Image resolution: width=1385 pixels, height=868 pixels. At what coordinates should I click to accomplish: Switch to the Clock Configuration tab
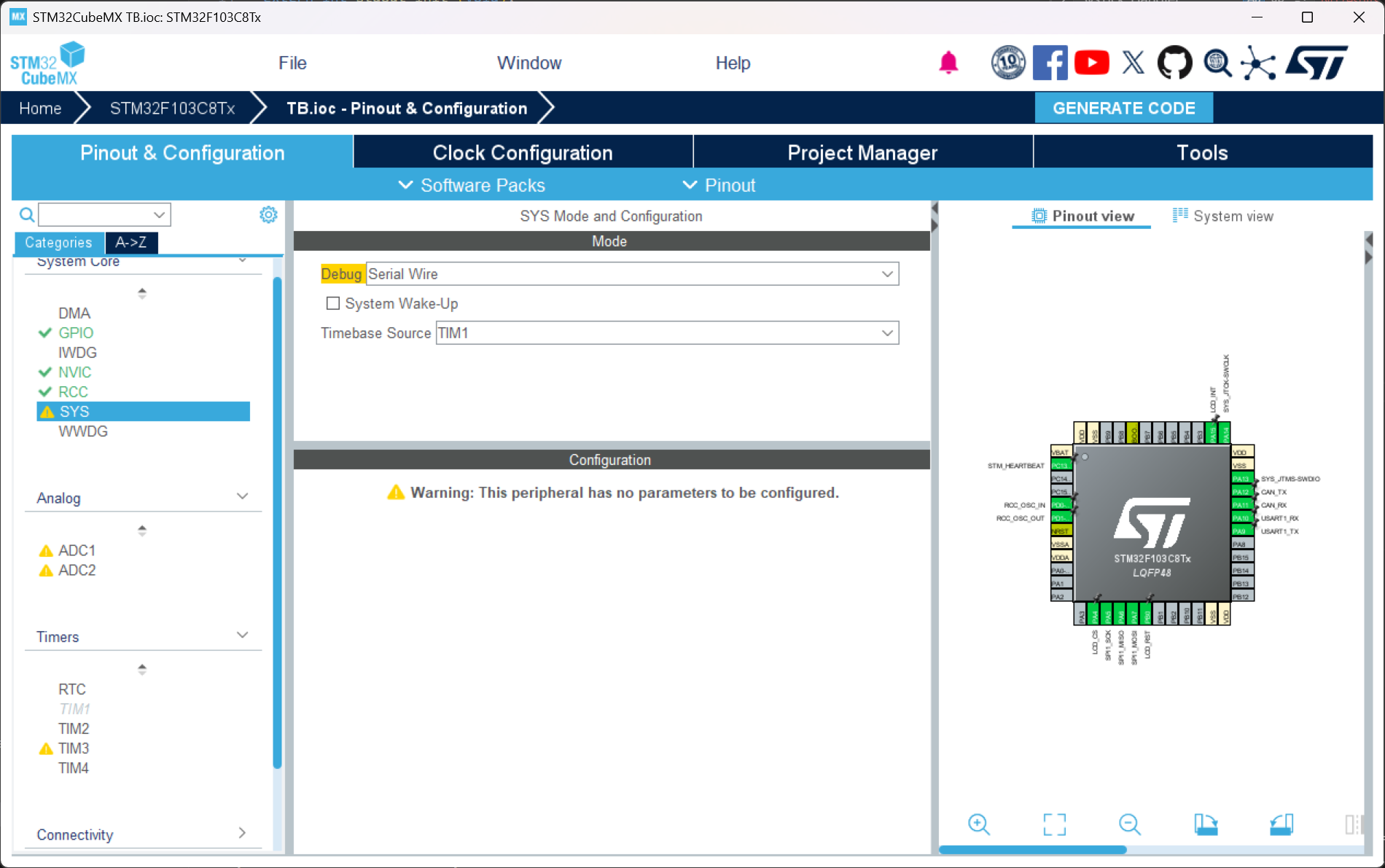pos(522,152)
